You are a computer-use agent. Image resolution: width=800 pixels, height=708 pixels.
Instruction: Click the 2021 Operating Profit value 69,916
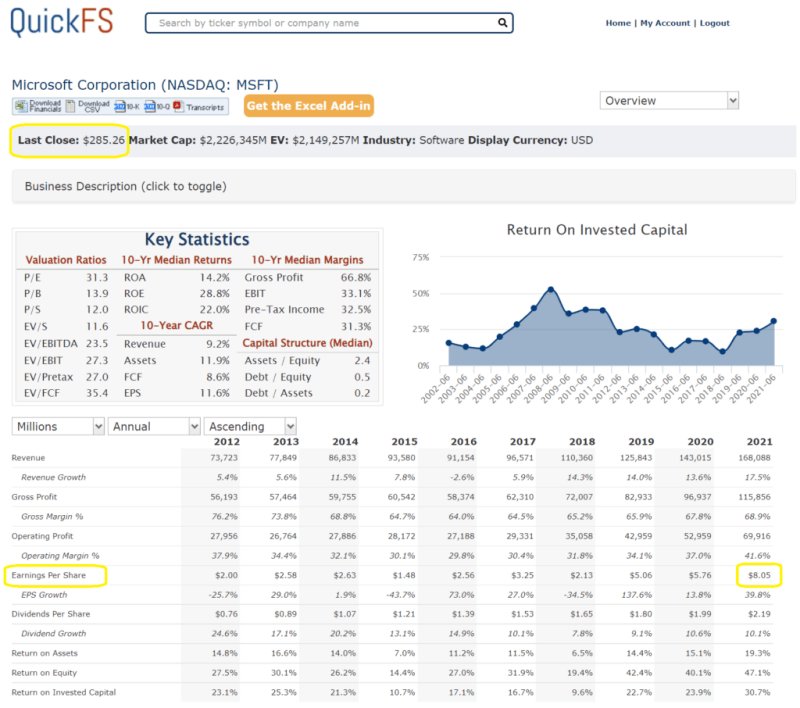[757, 536]
